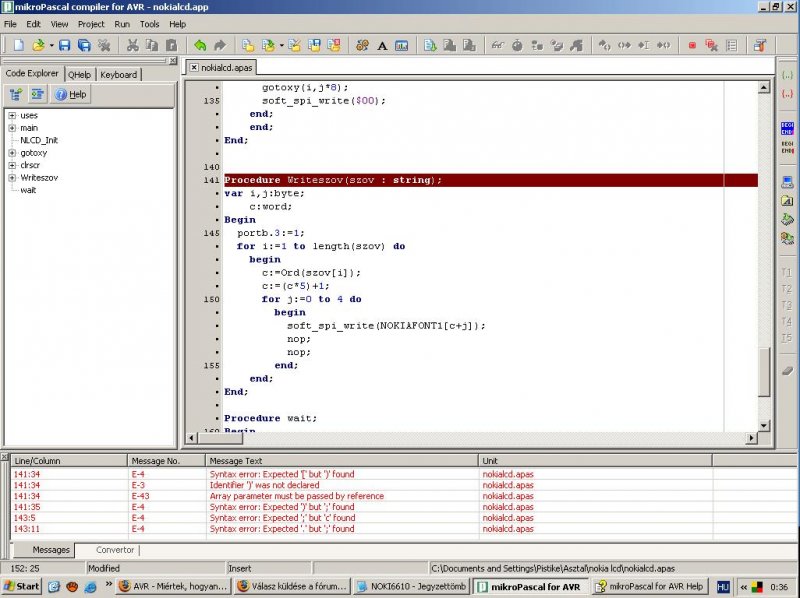Expand the 'clrscr' node in Code Explorer
This screenshot has width=800, height=598.
(12, 165)
